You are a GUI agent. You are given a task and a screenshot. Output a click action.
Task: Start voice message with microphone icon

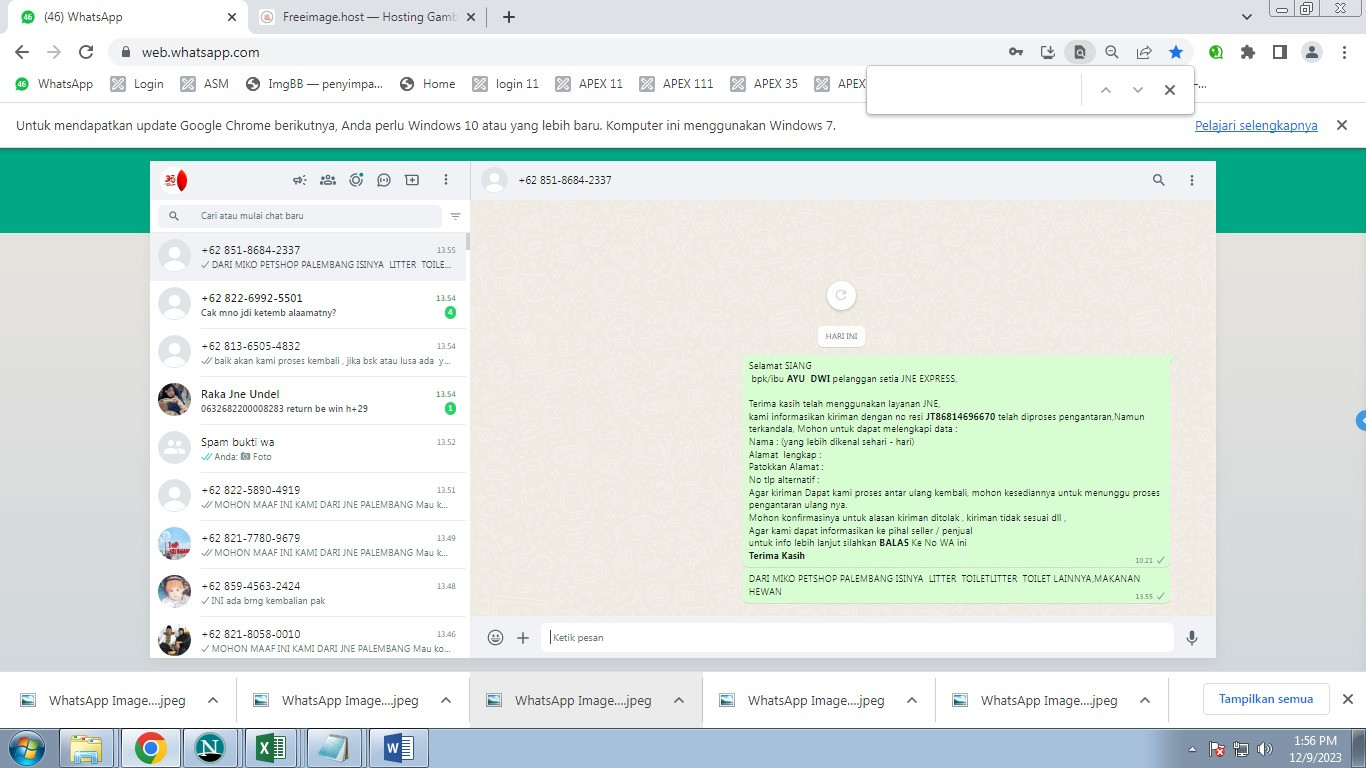click(x=1192, y=637)
